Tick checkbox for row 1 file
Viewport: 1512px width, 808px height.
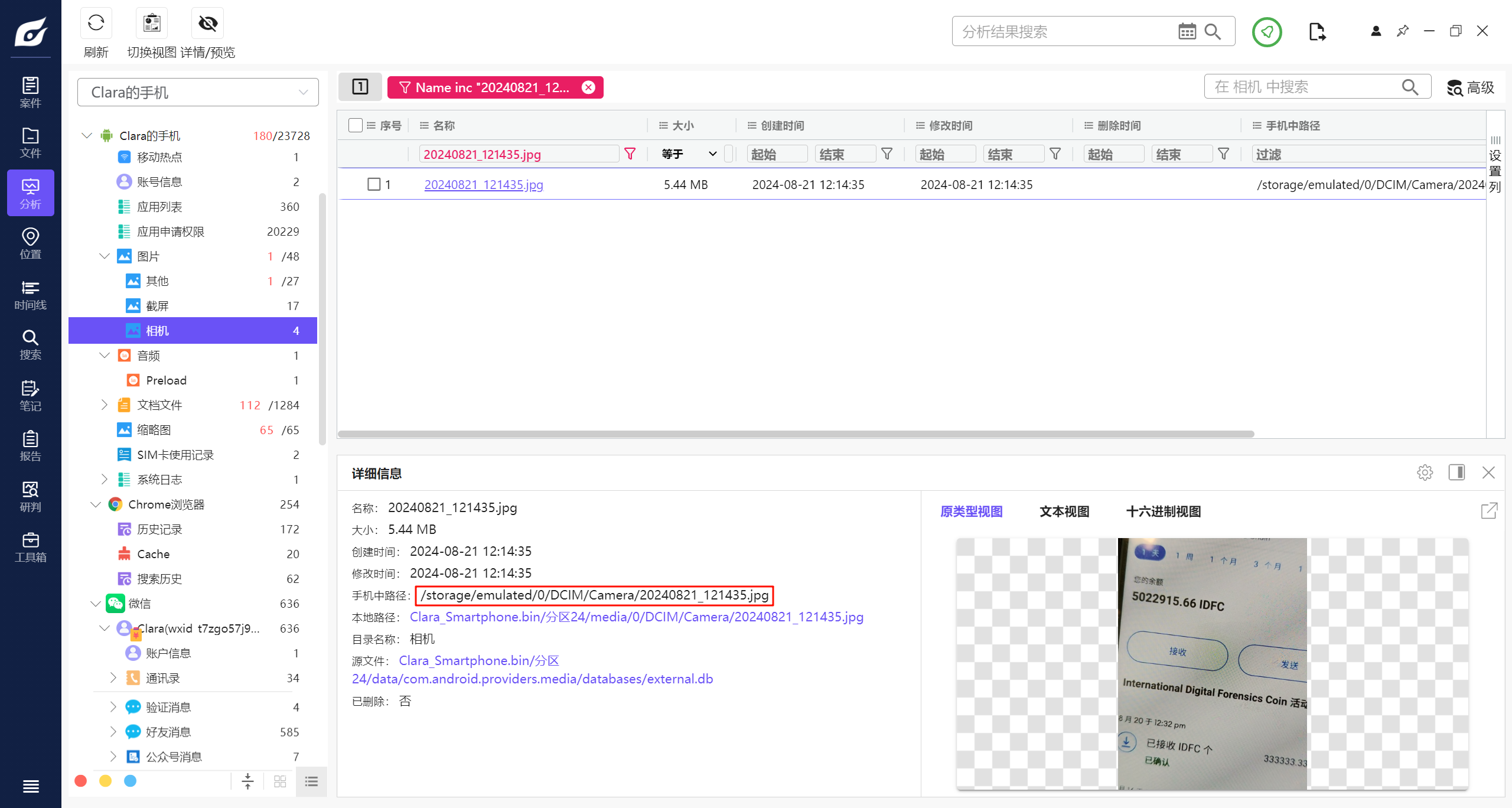pos(374,184)
